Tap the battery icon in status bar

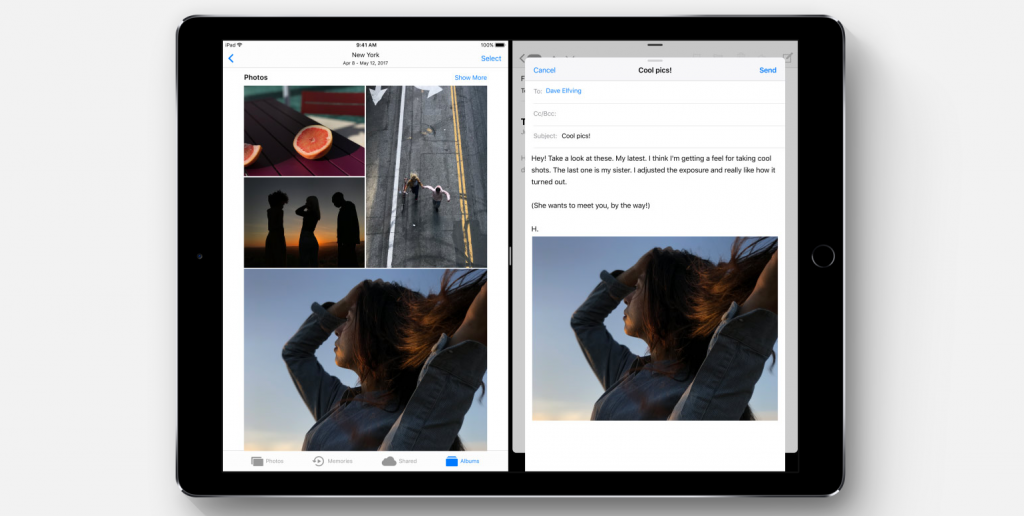501,45
